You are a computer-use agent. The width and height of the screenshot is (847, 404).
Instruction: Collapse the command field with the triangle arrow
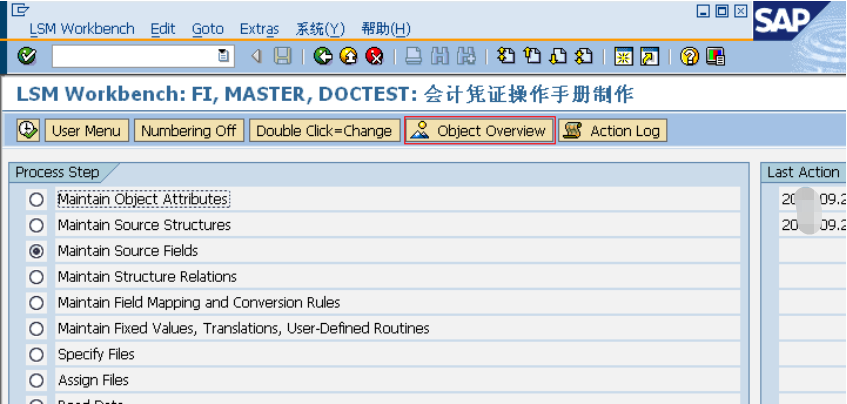click(256, 56)
